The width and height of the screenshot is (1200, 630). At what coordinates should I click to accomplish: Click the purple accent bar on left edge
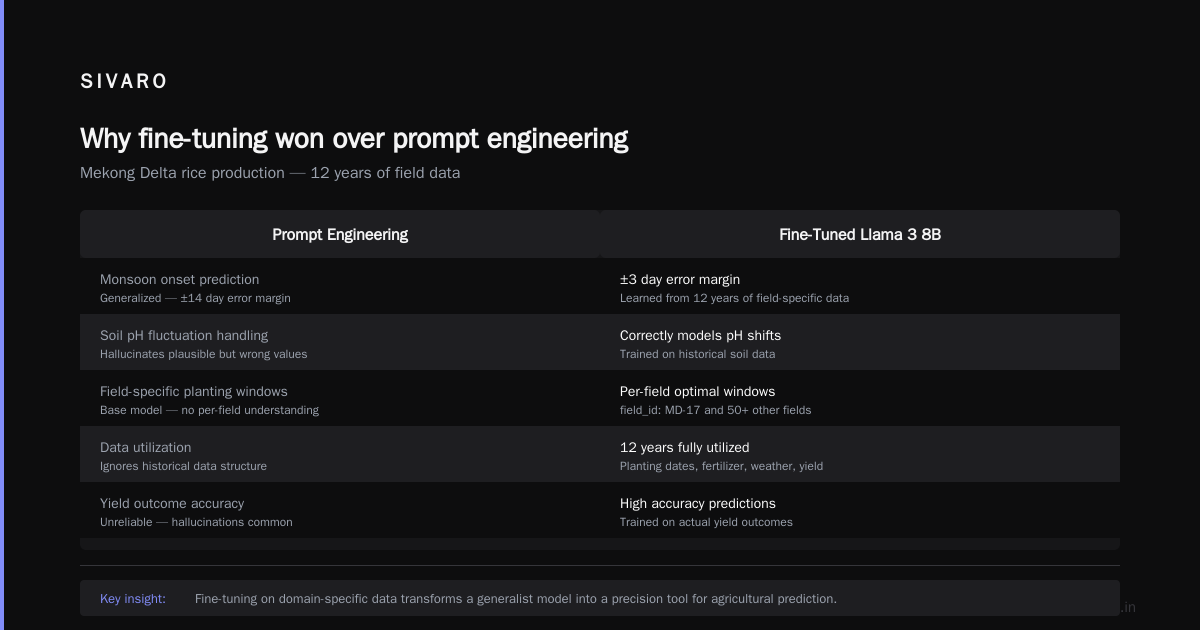pos(2,315)
